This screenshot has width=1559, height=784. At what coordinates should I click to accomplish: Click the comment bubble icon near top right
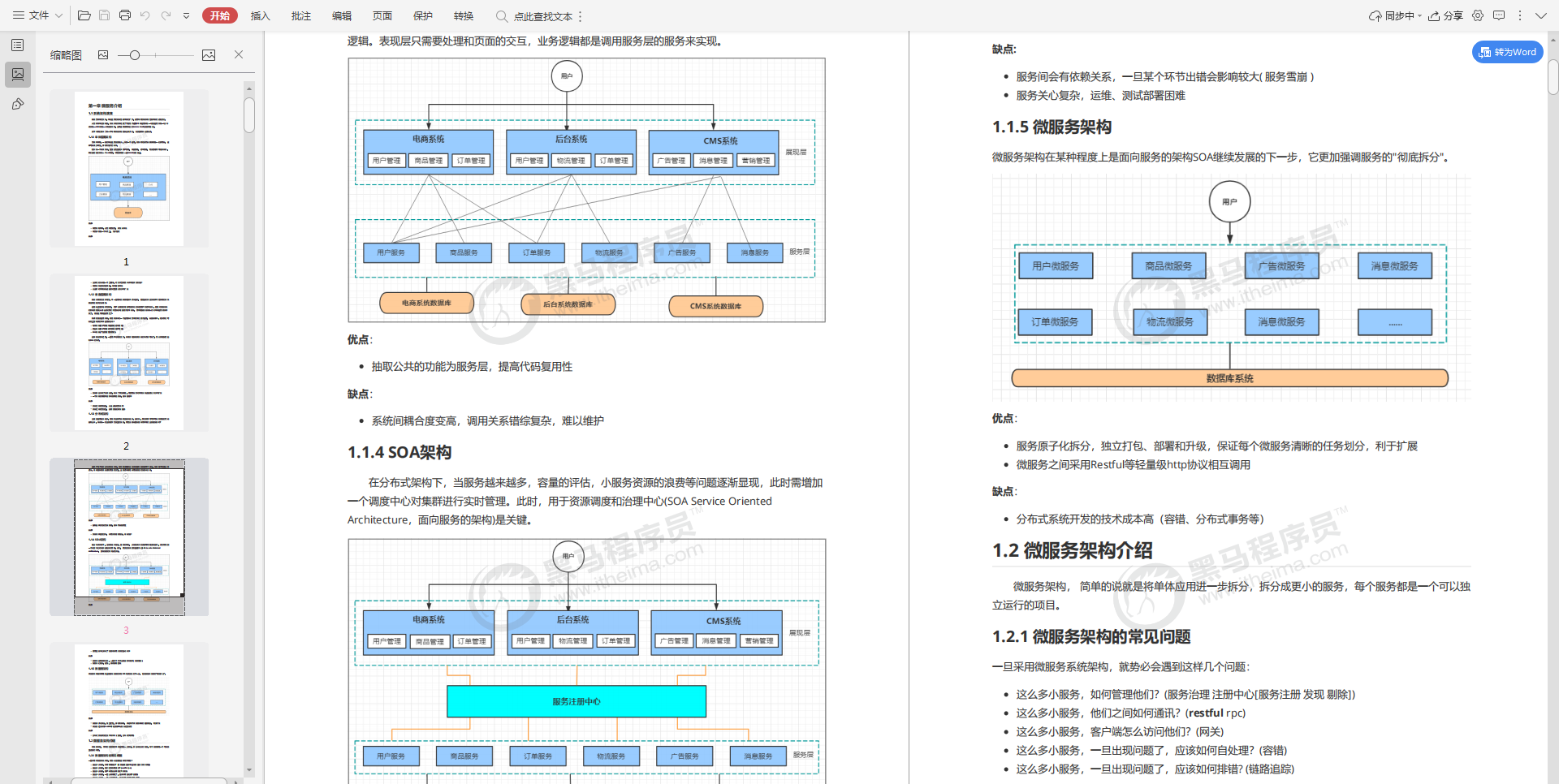click(x=1500, y=15)
